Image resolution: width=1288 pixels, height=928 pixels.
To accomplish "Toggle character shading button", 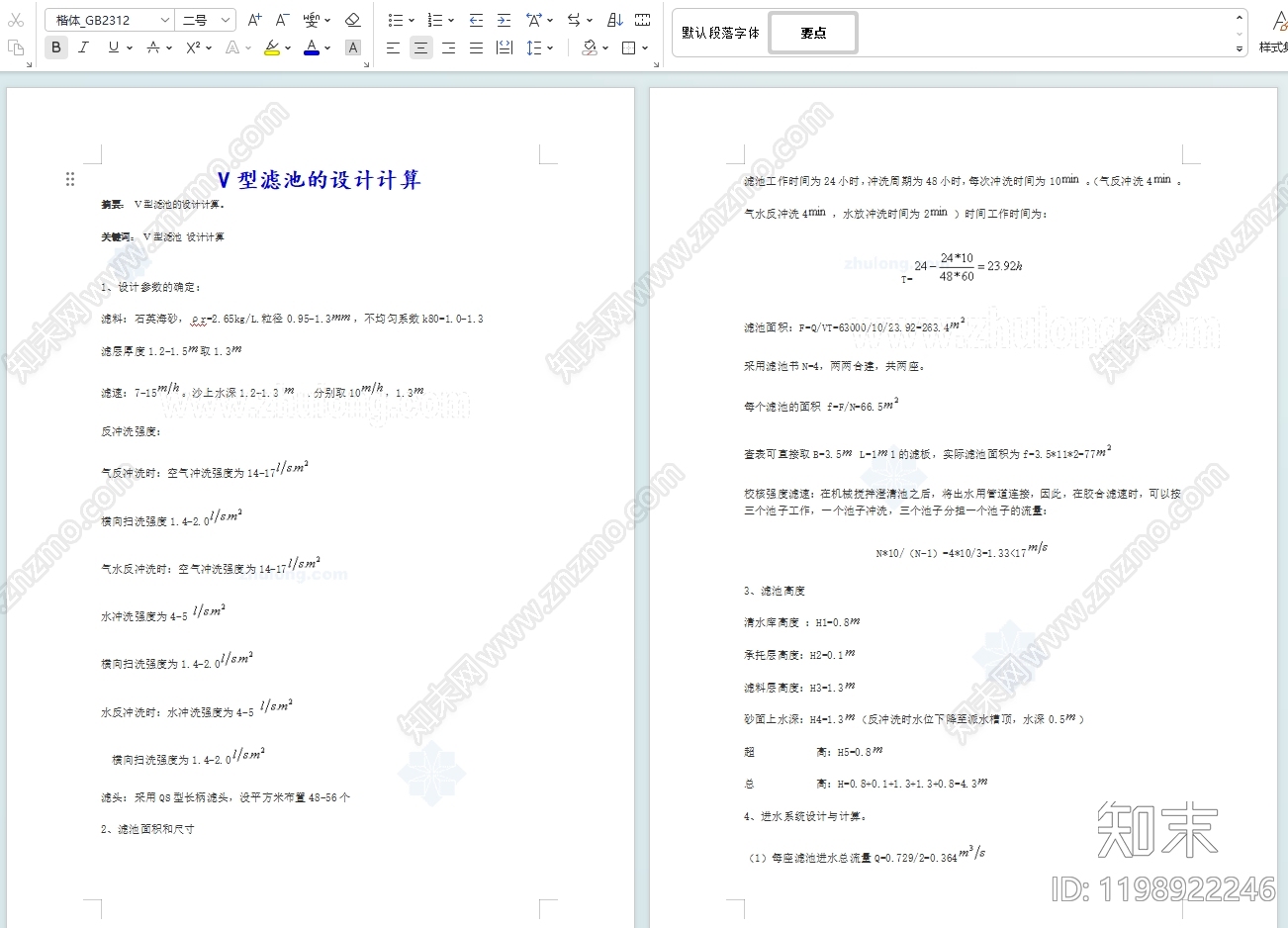I will coord(353,47).
